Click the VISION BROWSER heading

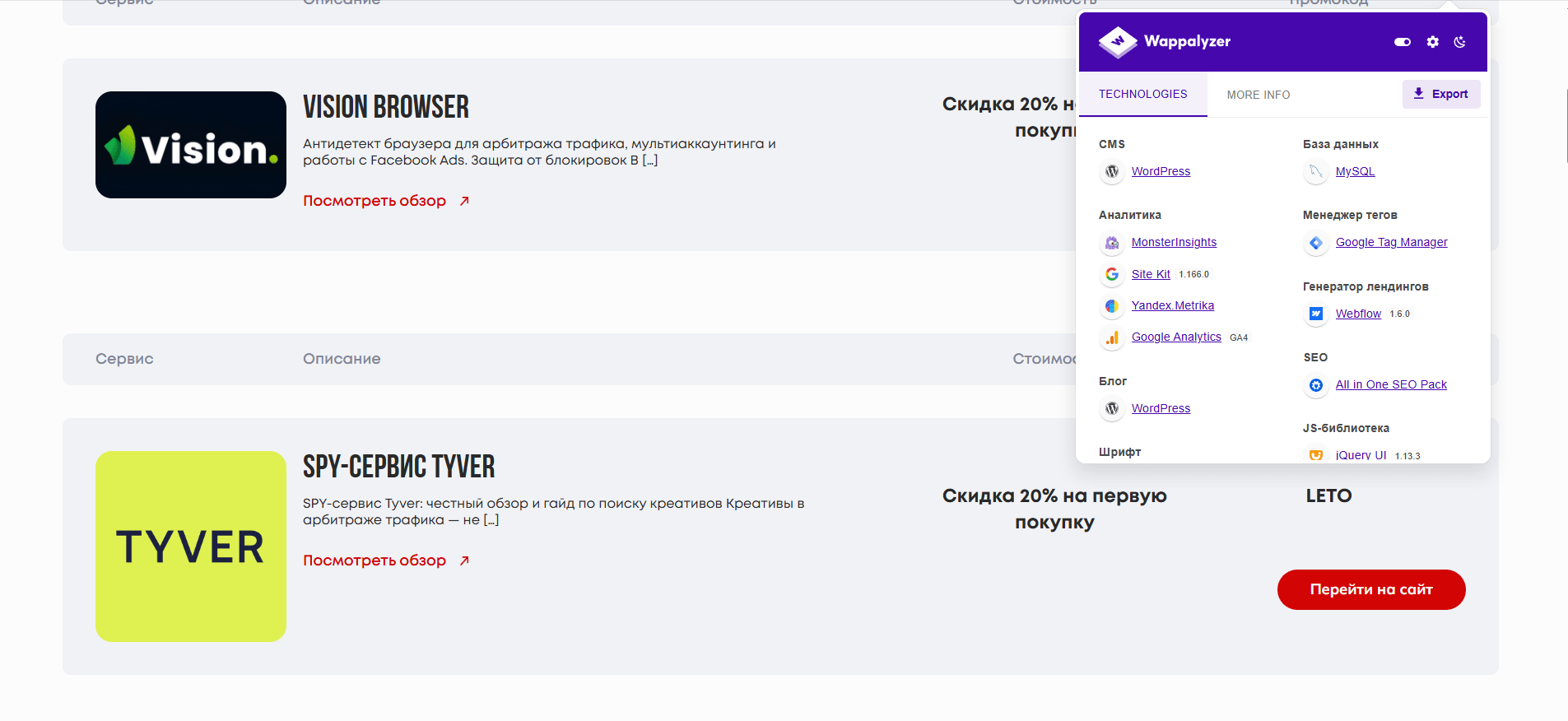pos(386,107)
